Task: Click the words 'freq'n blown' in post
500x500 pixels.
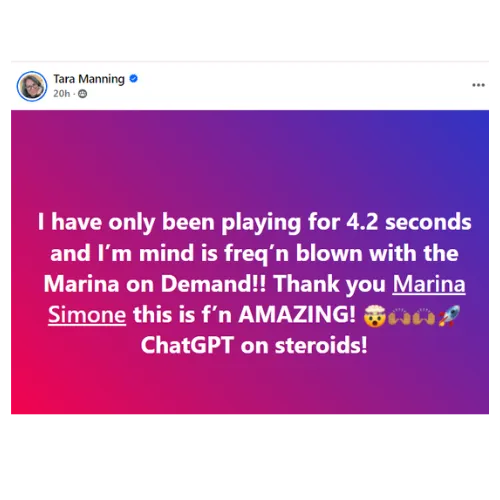Action: pyautogui.click(x=293, y=253)
